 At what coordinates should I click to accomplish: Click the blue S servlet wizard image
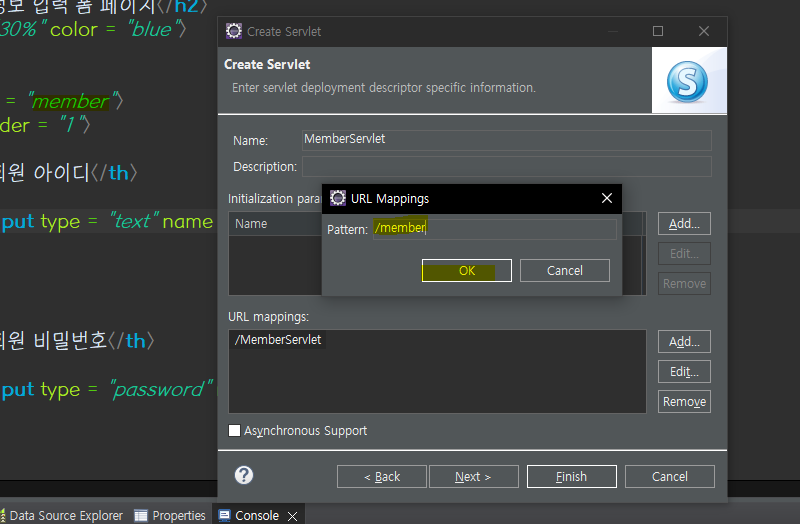click(687, 82)
